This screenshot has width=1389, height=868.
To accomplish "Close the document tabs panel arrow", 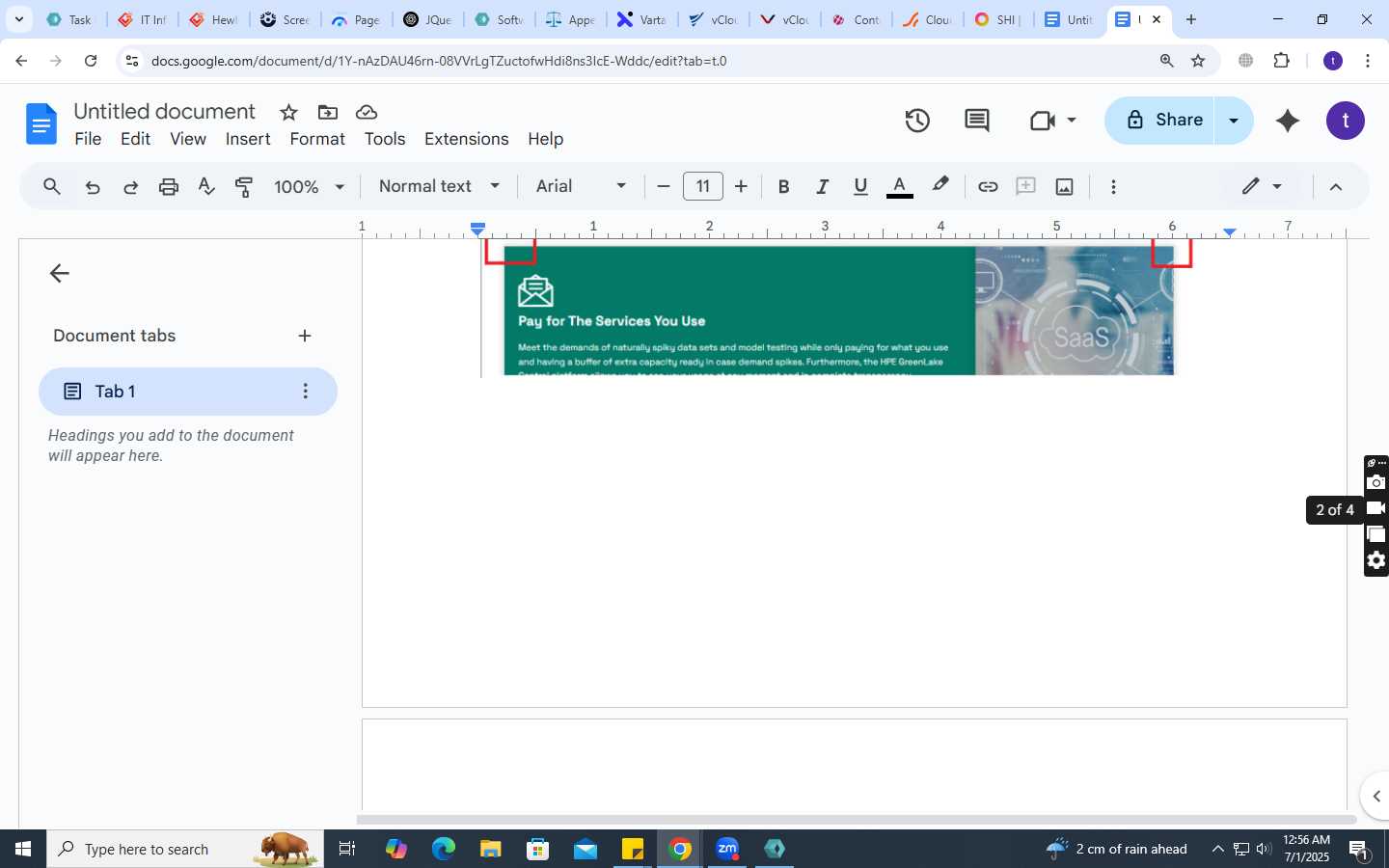I will coord(60,274).
